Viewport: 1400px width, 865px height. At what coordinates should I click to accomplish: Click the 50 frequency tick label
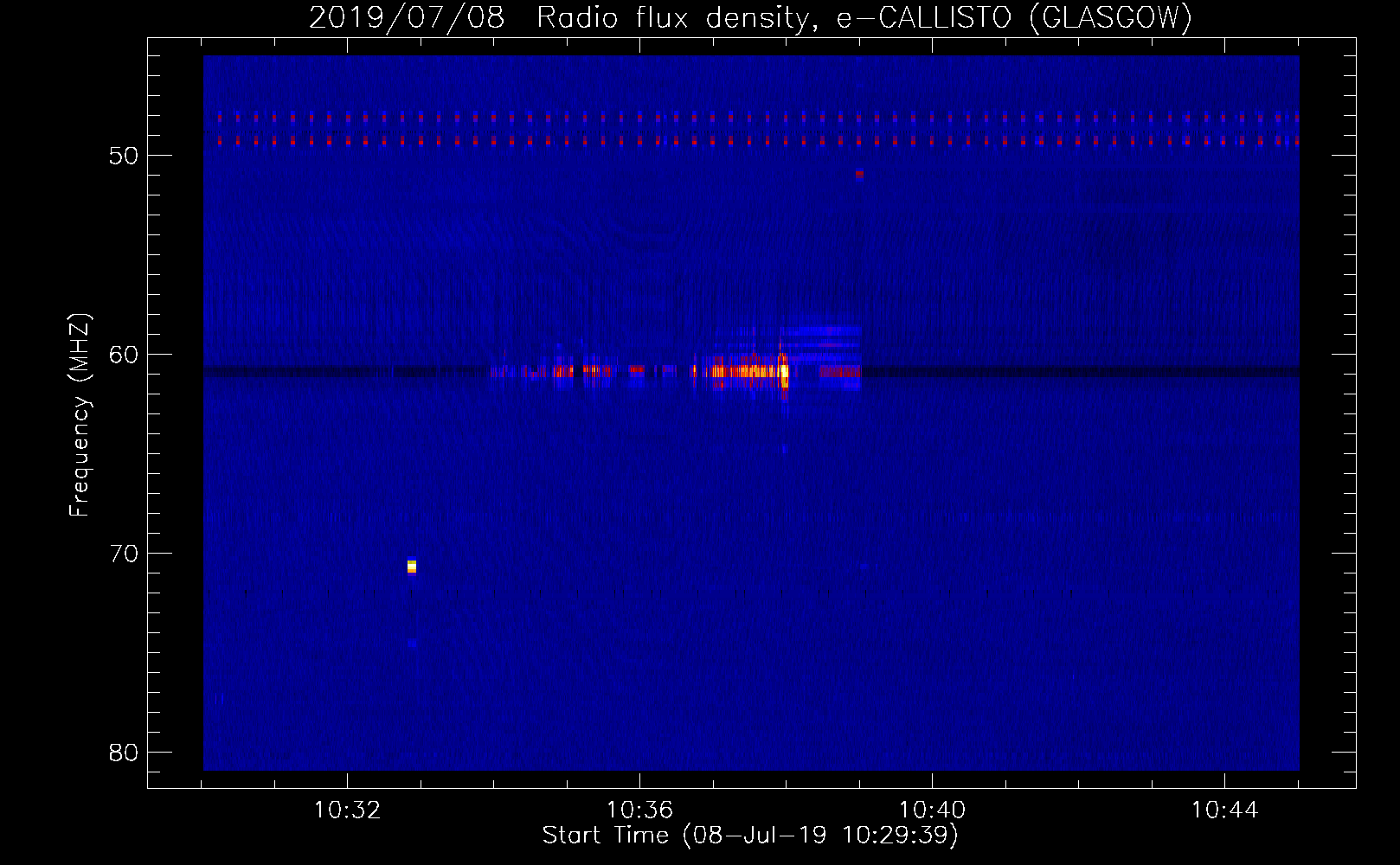click(x=124, y=156)
